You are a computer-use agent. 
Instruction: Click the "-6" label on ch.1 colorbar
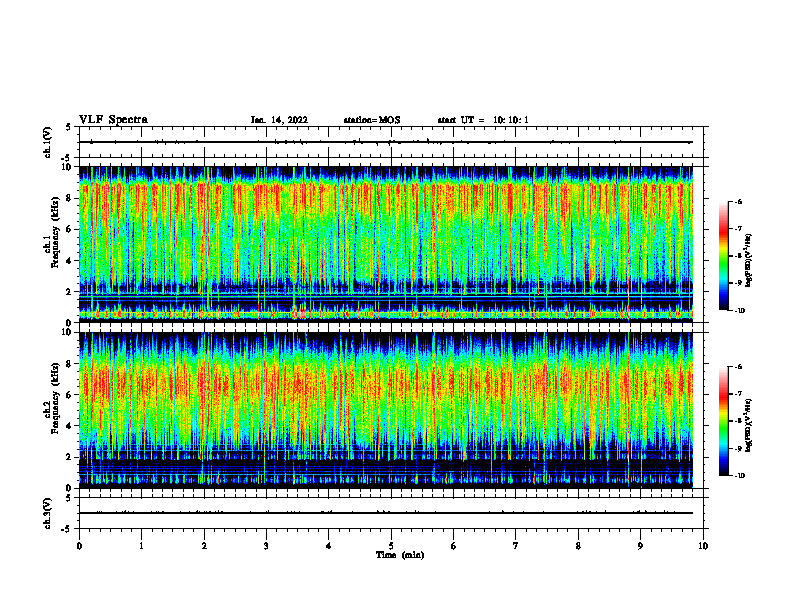[x=738, y=201]
